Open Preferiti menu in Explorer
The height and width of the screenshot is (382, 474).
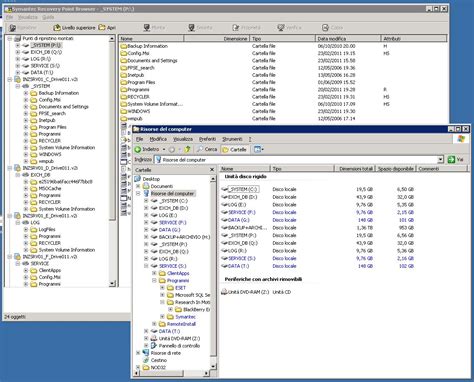pos(207,139)
